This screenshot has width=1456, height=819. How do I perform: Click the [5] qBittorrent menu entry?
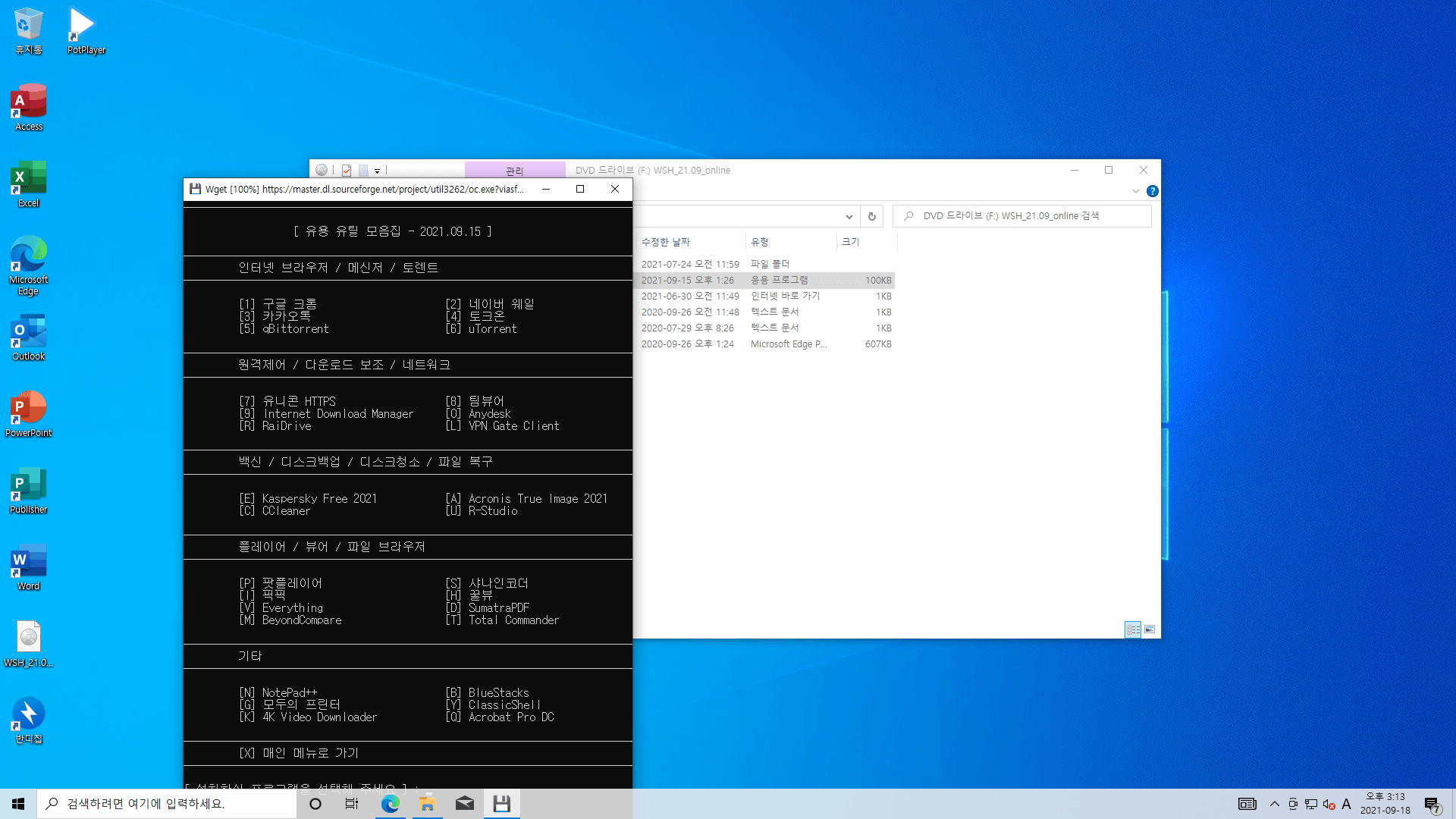click(x=284, y=329)
